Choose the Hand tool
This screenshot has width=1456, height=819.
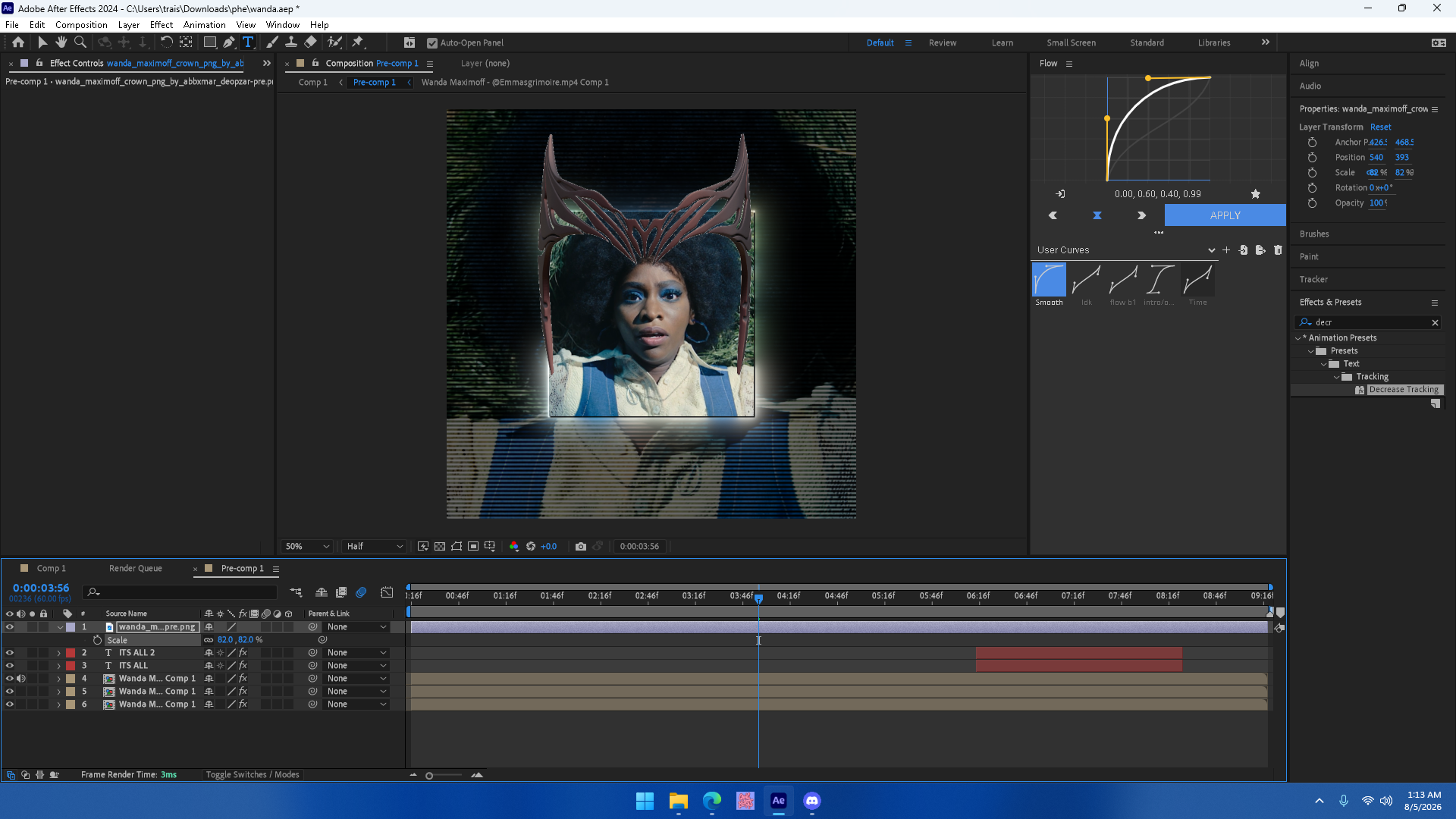[61, 42]
